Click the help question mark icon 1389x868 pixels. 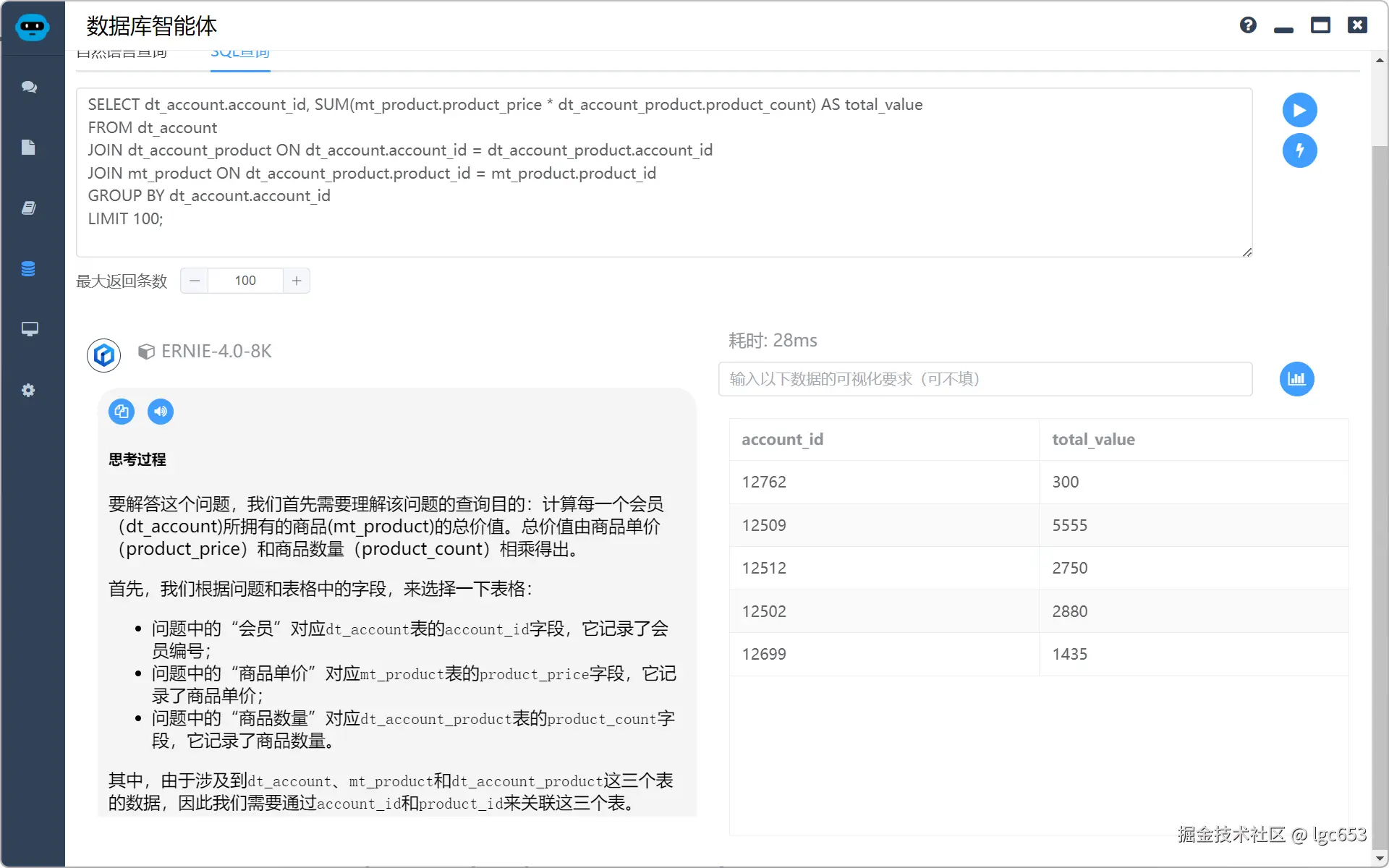(1248, 25)
